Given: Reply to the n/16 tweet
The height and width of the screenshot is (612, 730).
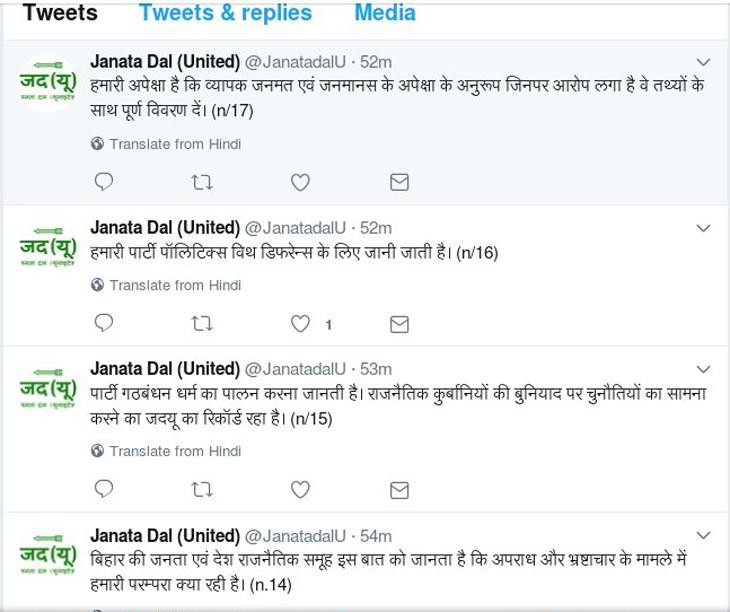Looking at the screenshot, I should click(x=103, y=323).
